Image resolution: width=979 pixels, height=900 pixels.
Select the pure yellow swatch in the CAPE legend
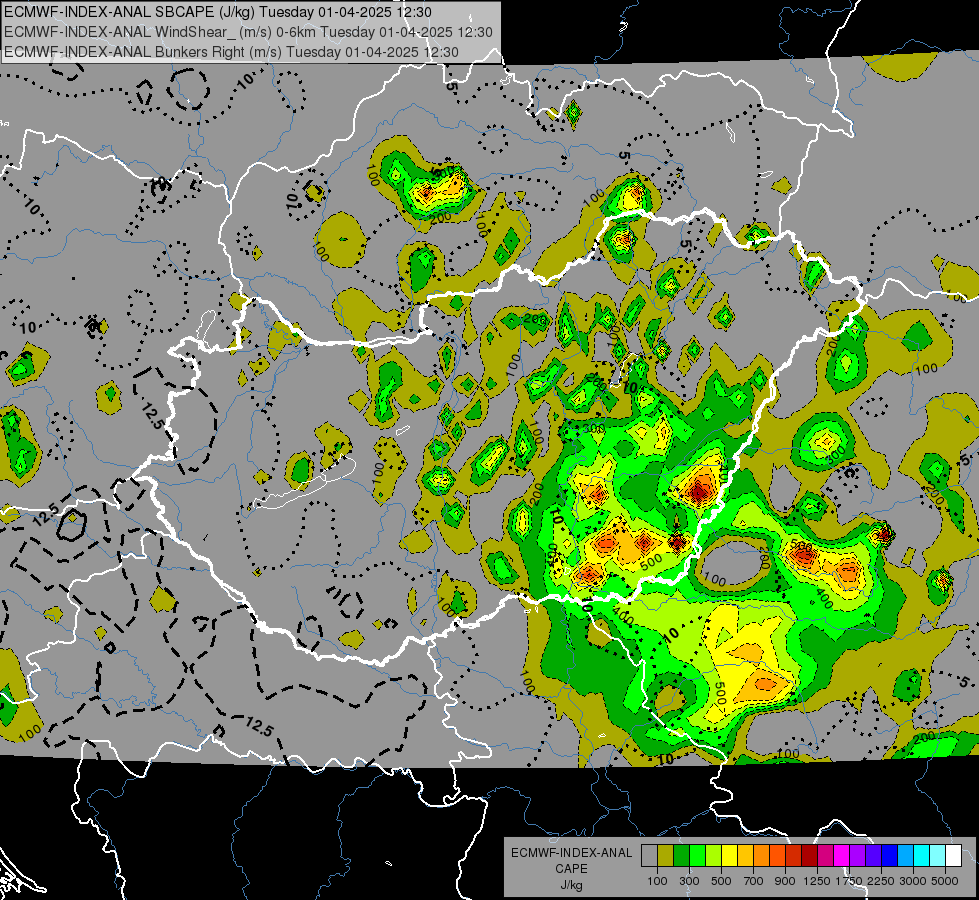(729, 856)
